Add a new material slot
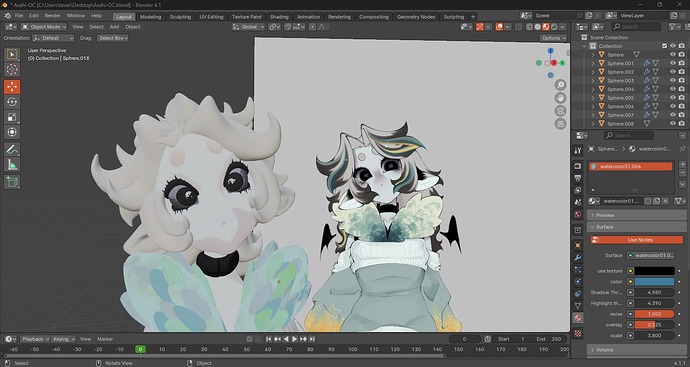 [x=683, y=165]
